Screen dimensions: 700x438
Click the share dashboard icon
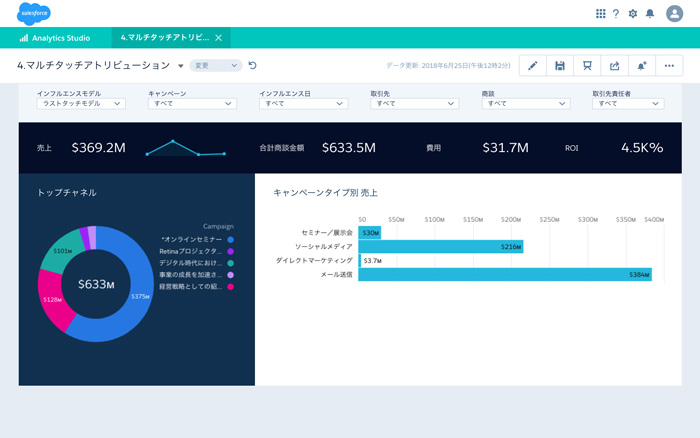614,66
